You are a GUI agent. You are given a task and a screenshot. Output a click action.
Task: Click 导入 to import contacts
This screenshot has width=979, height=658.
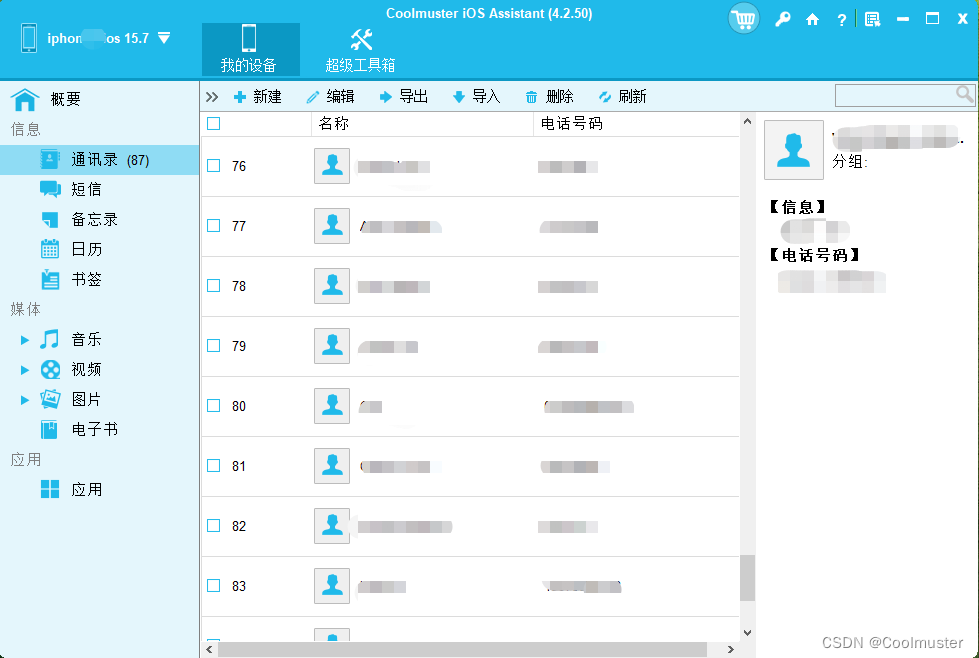(476, 97)
